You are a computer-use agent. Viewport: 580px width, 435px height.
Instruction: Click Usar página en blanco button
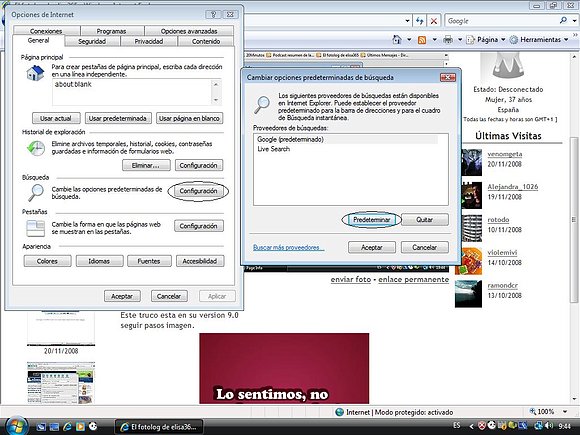189,118
